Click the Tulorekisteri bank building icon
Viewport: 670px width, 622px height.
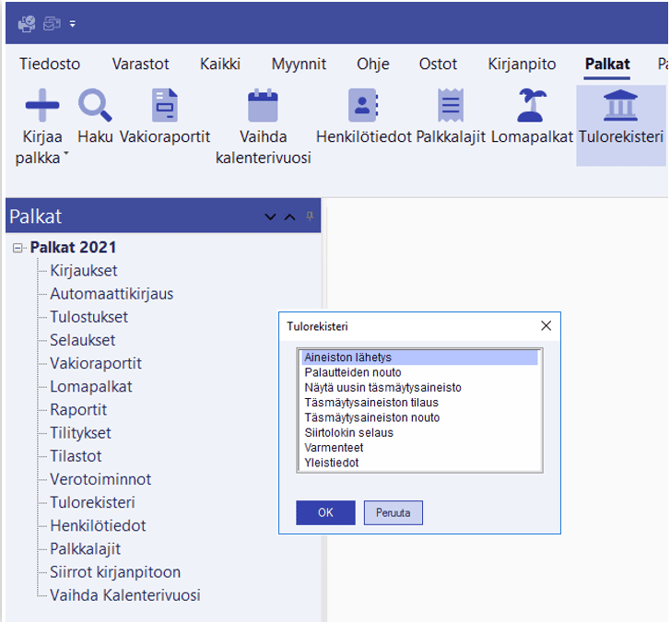621,106
